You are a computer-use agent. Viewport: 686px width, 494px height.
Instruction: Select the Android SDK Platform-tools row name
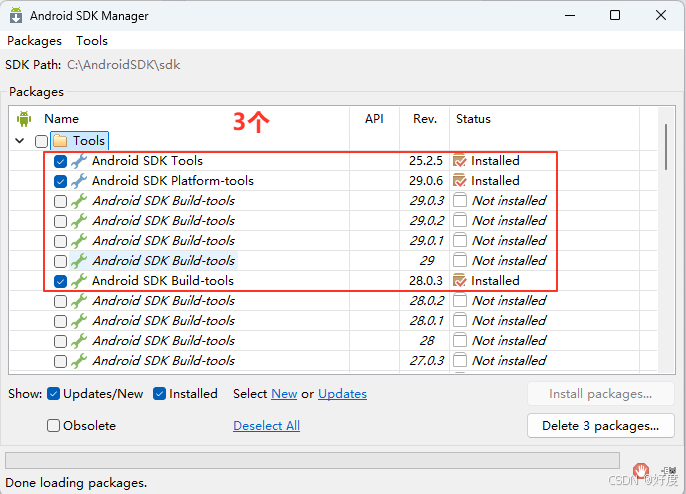(x=173, y=181)
